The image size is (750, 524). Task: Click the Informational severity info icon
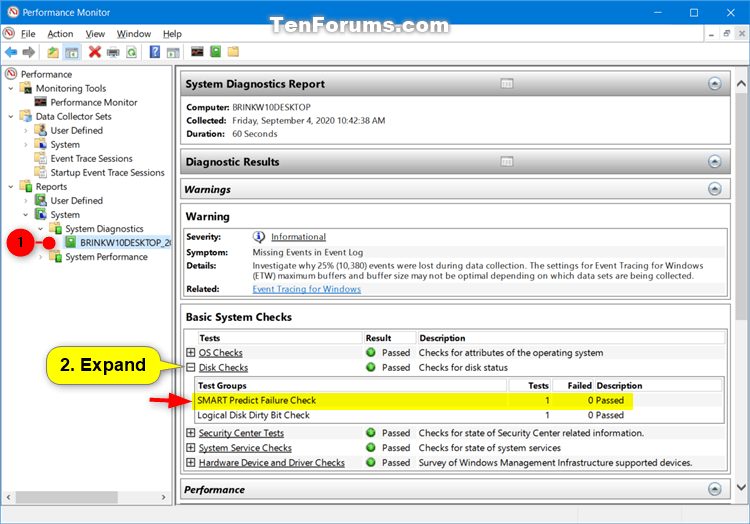pyautogui.click(x=259, y=237)
